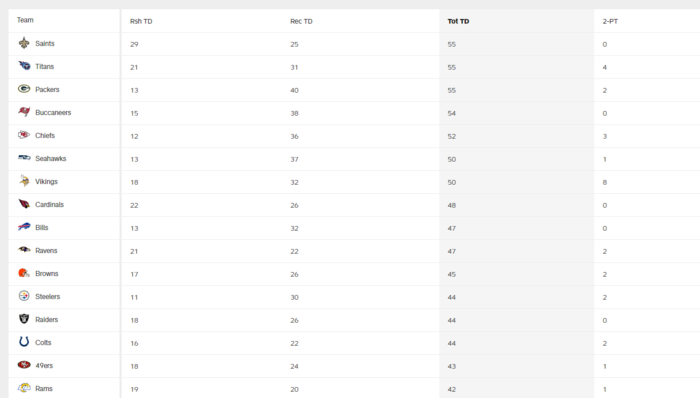Open the Raiders team link
Viewport: 700px width, 398px height.
pyautogui.click(x=46, y=319)
